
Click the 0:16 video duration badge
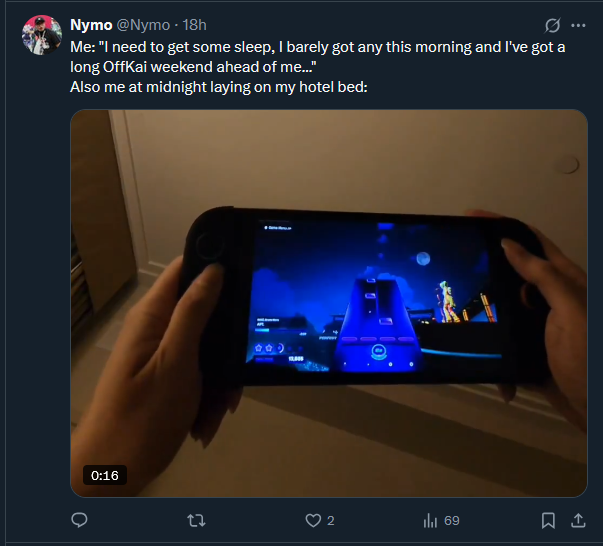(105, 475)
